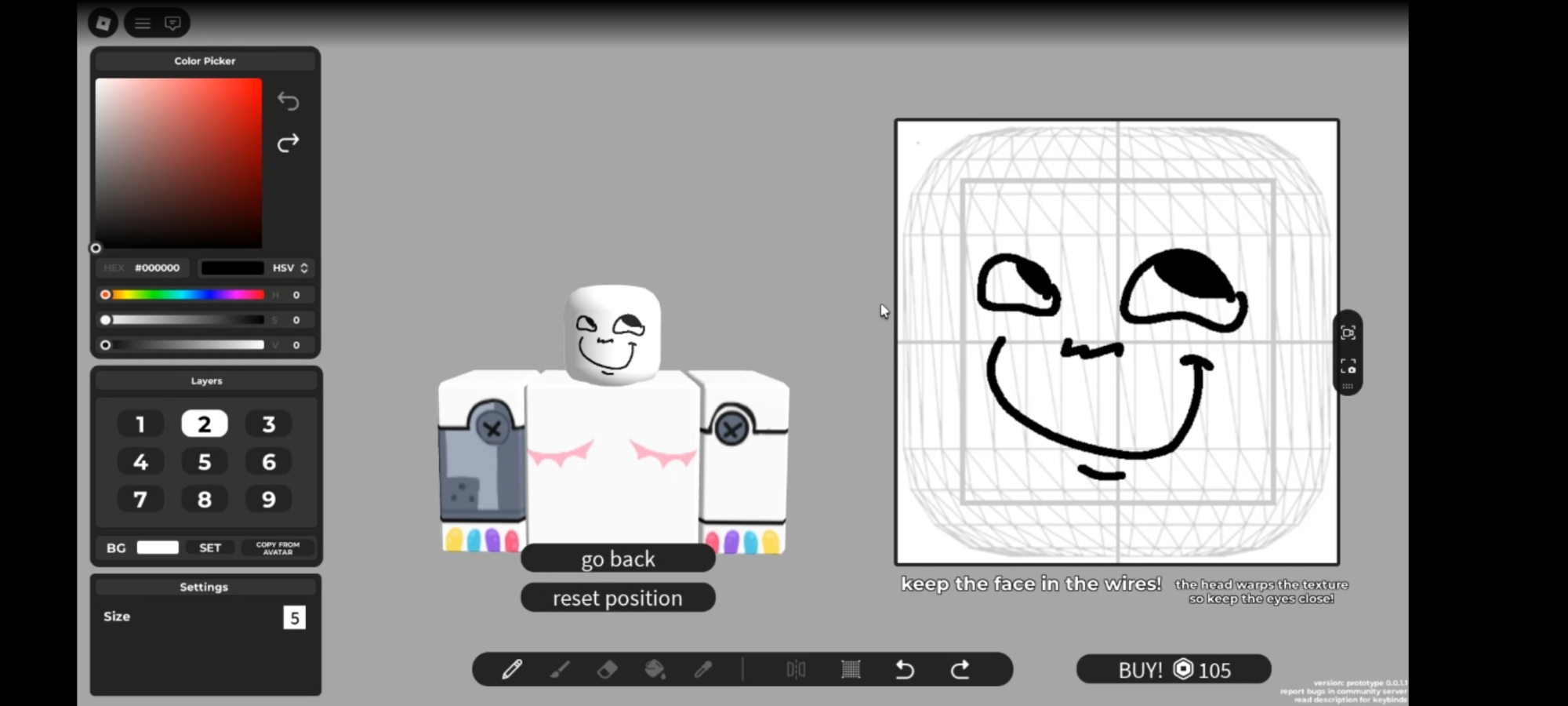The height and width of the screenshot is (706, 1568).
Task: Open the Roblox hamburger menu
Action: [142, 24]
